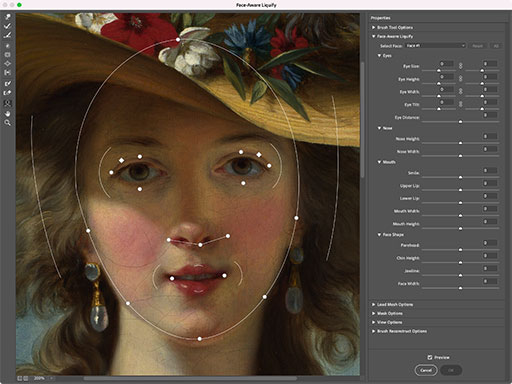
Task: Select the Twirl Clockwise tool
Action: click(x=7, y=46)
